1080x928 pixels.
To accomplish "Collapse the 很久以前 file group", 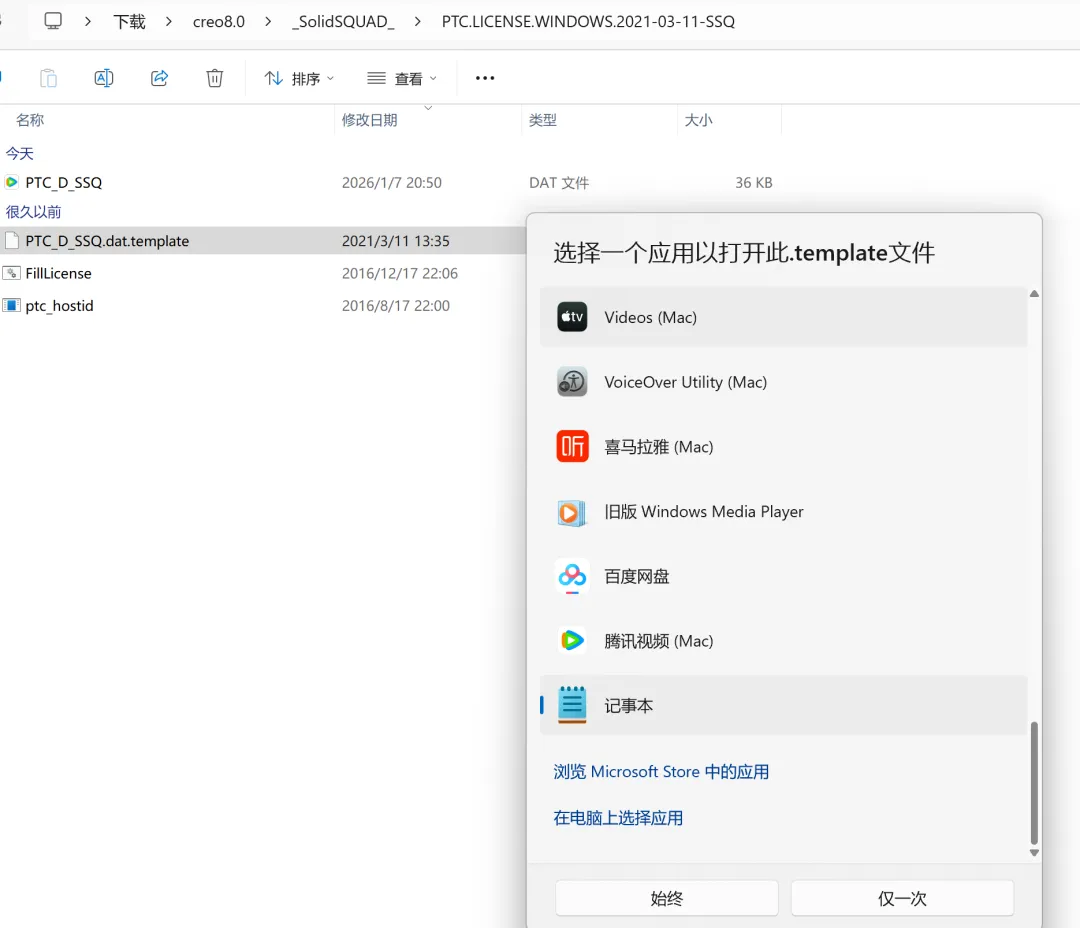I will [x=33, y=212].
